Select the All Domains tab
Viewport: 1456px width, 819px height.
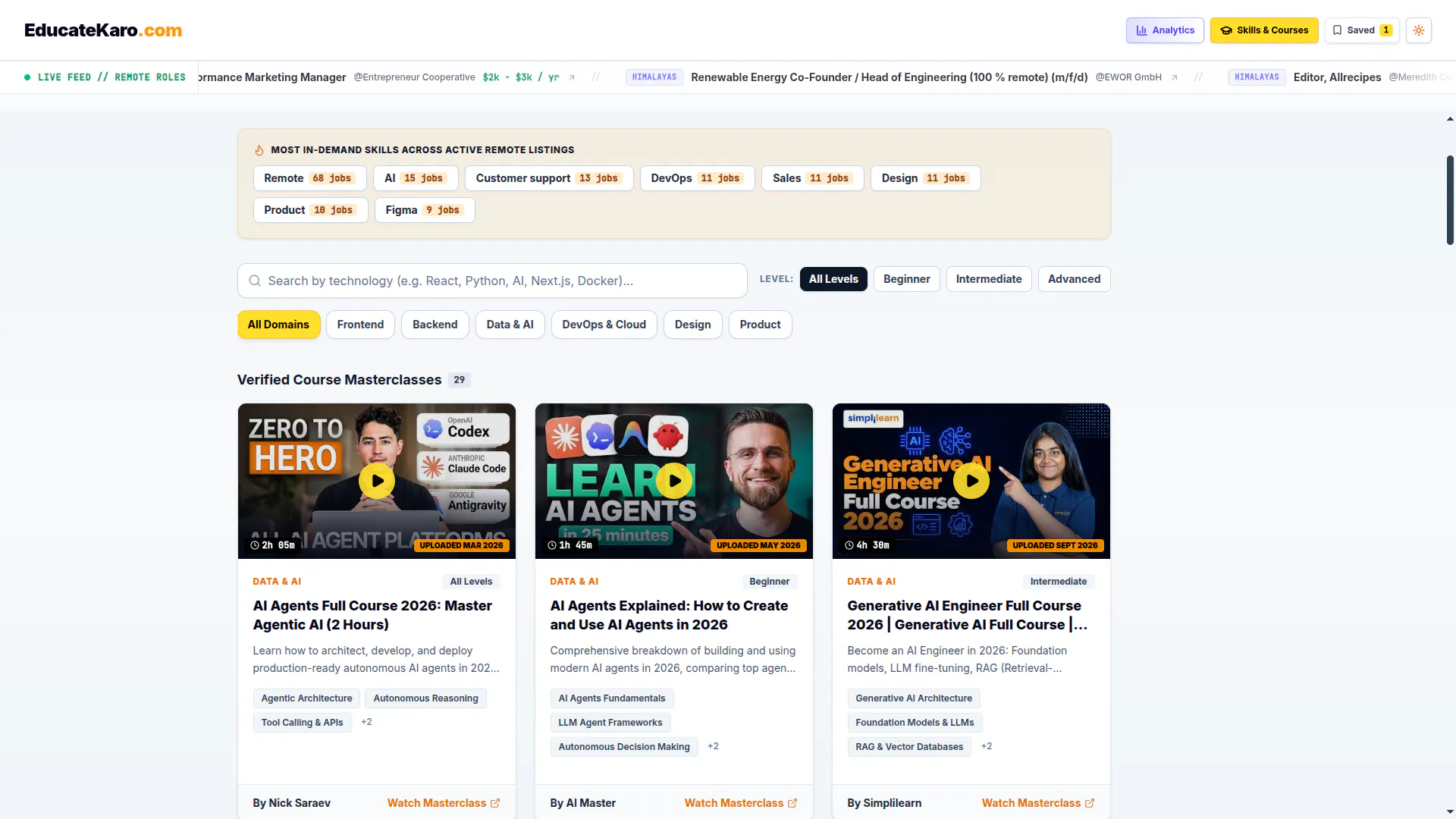(x=278, y=325)
